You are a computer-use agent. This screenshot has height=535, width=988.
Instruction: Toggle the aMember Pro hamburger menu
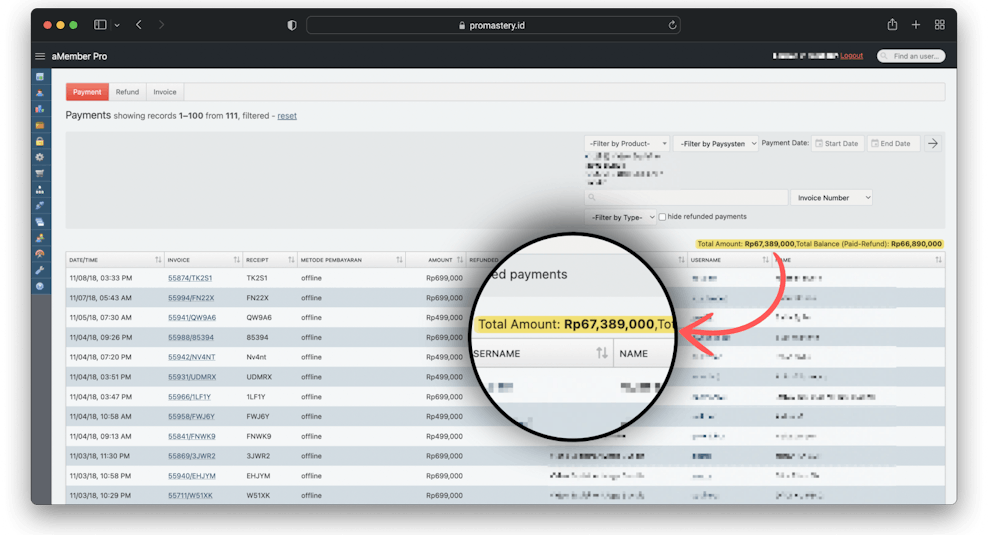coord(40,56)
